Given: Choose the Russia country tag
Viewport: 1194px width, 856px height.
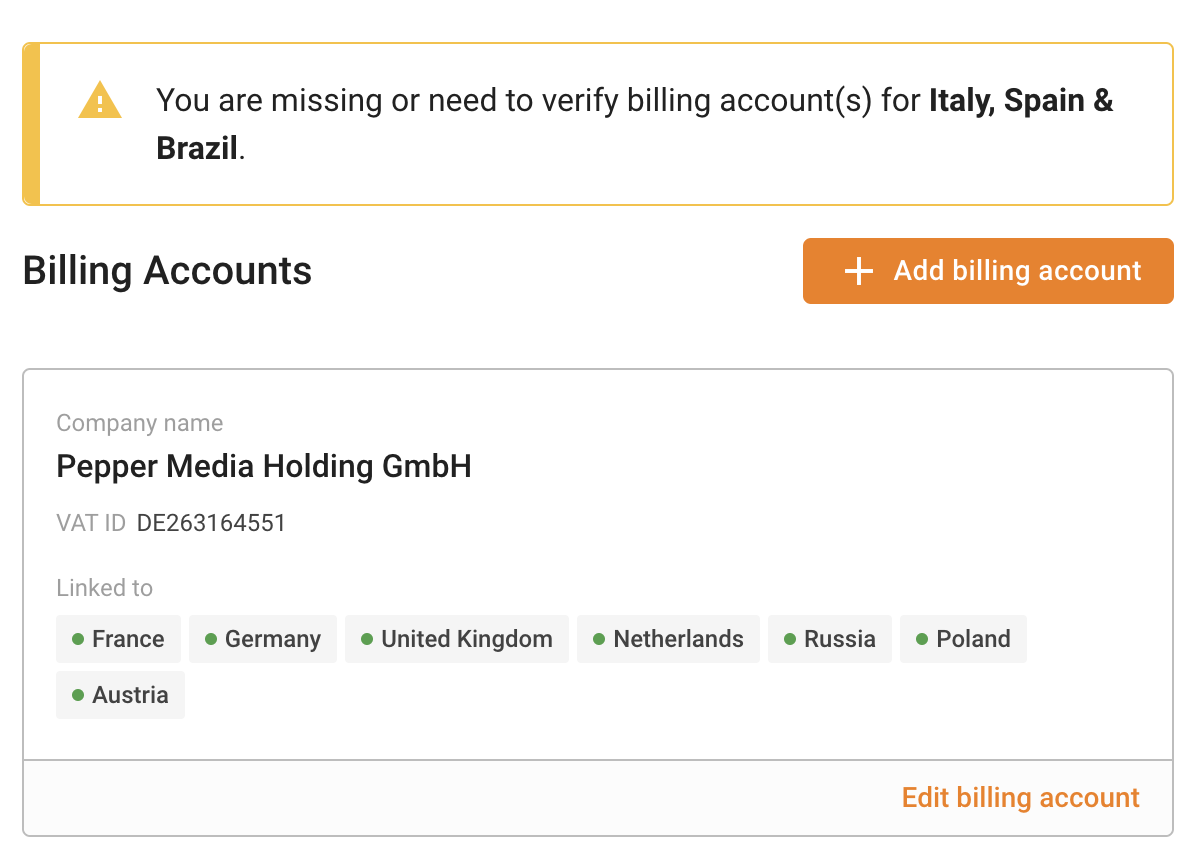Looking at the screenshot, I should [x=830, y=639].
